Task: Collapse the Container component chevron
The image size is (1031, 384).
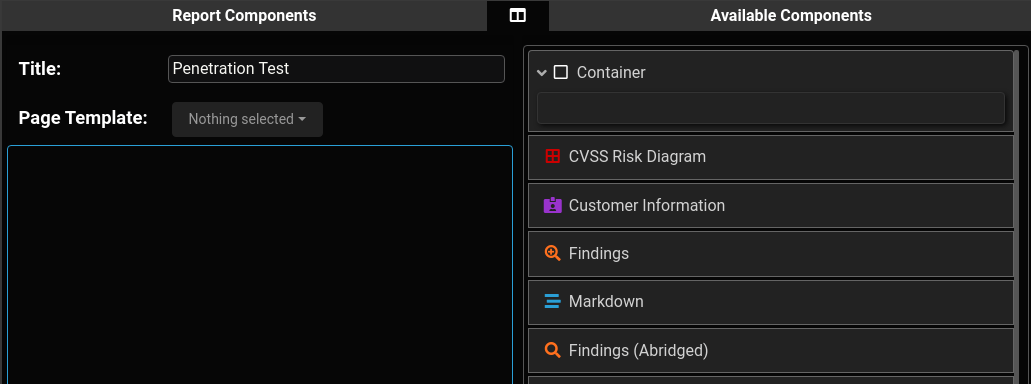Action: click(x=542, y=72)
